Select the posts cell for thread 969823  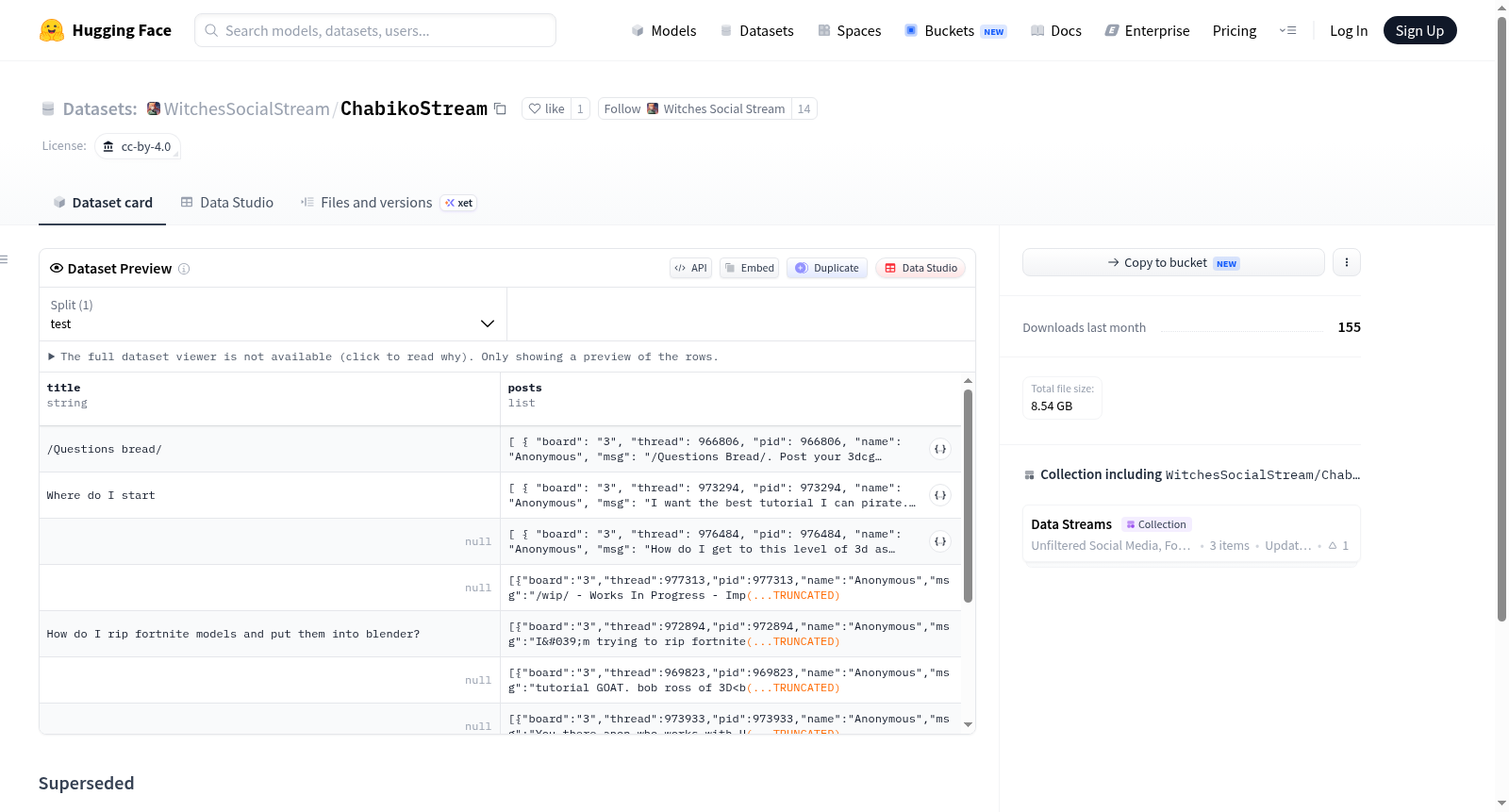click(731, 680)
